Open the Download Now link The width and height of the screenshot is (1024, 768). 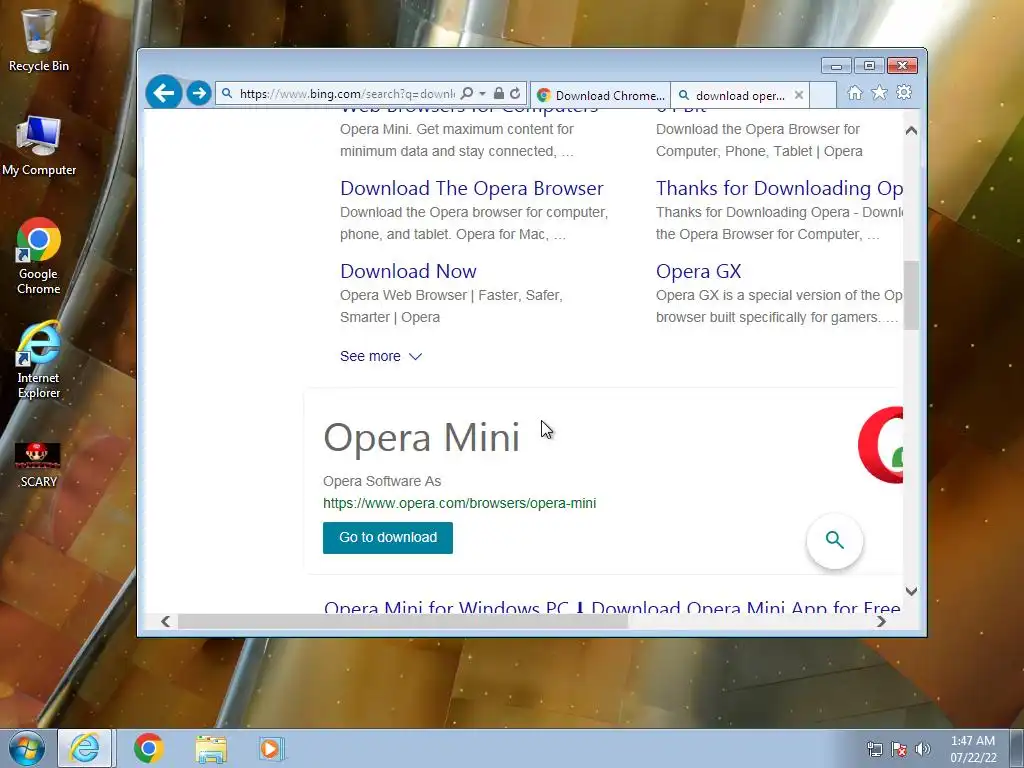tap(408, 271)
